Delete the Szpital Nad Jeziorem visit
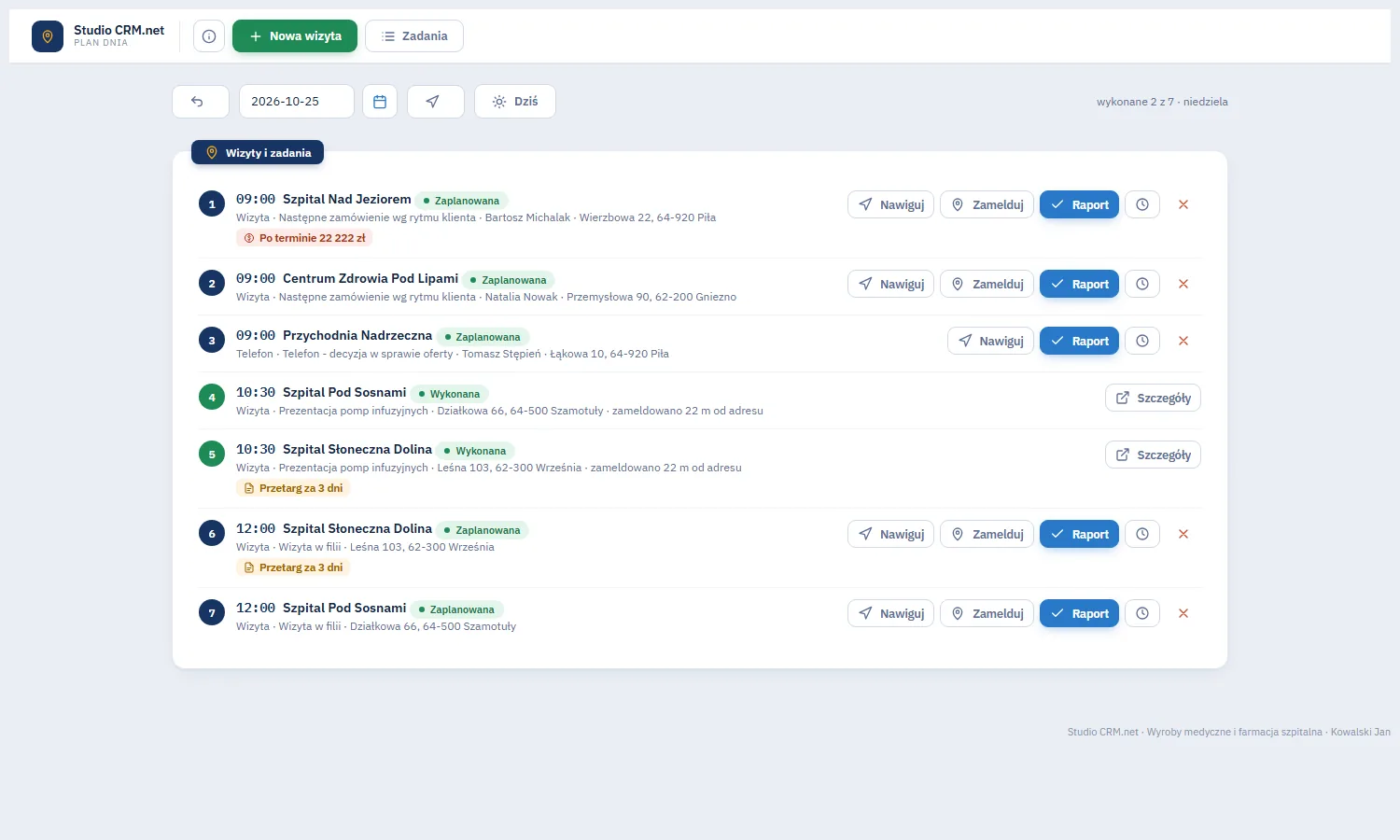The width and height of the screenshot is (1400, 840). pos(1183,204)
